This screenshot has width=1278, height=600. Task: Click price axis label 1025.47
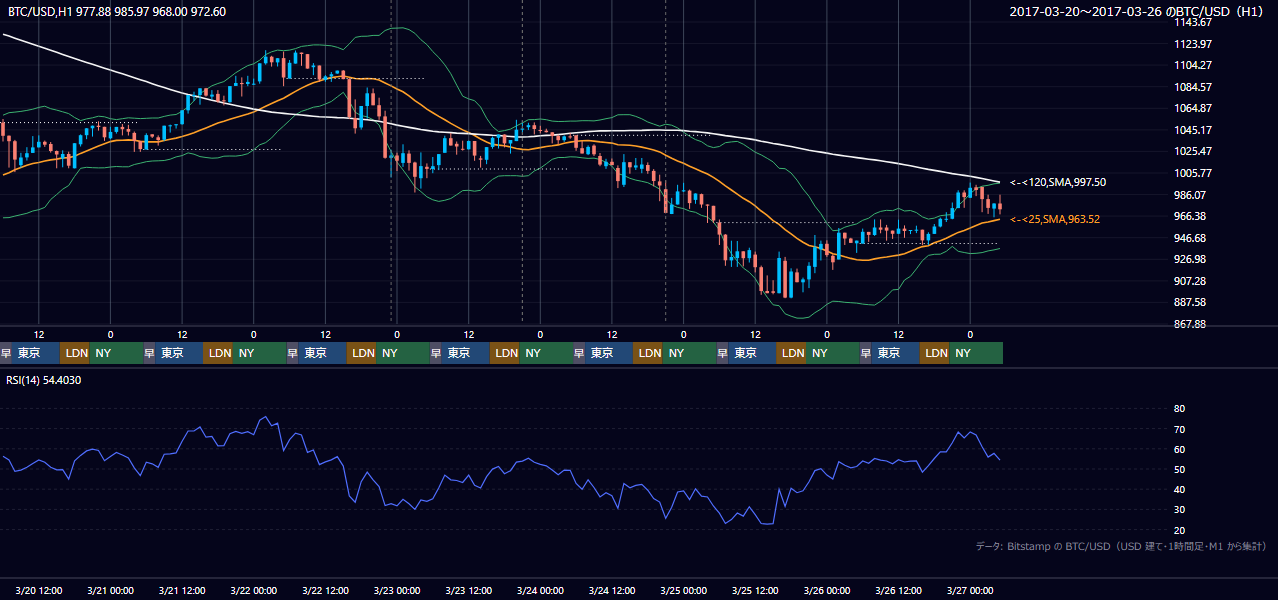1193,151
